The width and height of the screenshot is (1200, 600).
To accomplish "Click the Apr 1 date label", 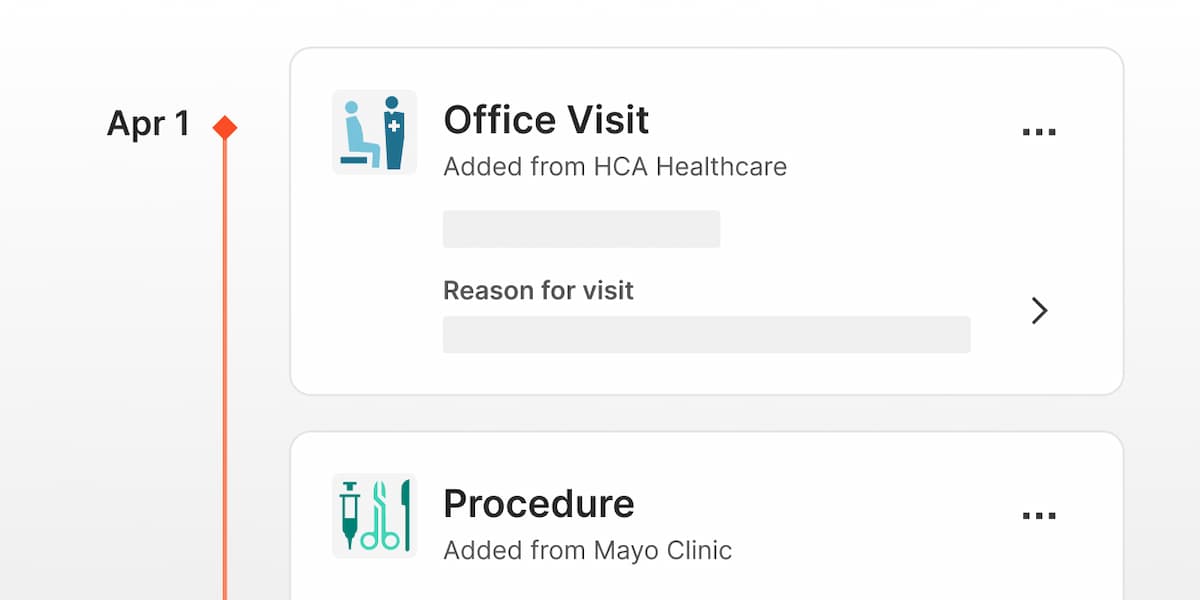I will click(x=148, y=124).
